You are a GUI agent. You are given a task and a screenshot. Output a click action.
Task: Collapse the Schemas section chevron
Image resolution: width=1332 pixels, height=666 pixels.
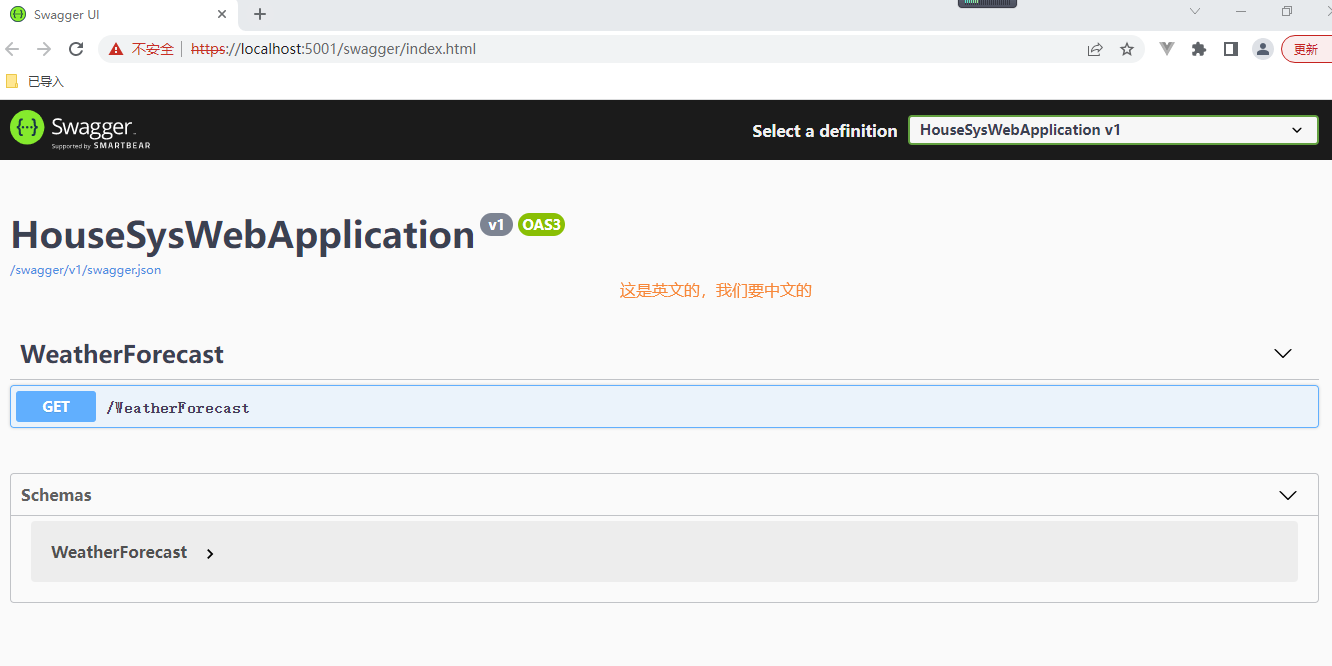click(x=1288, y=495)
